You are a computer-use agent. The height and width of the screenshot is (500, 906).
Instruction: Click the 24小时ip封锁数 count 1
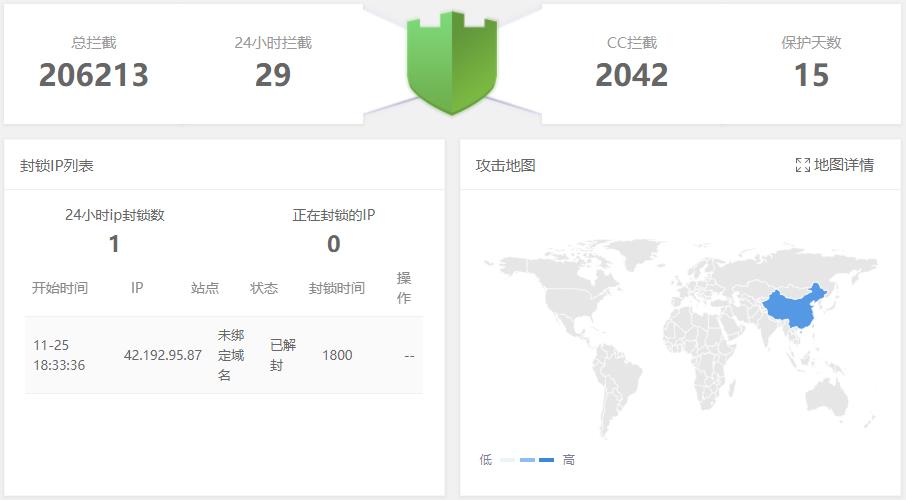[x=114, y=244]
